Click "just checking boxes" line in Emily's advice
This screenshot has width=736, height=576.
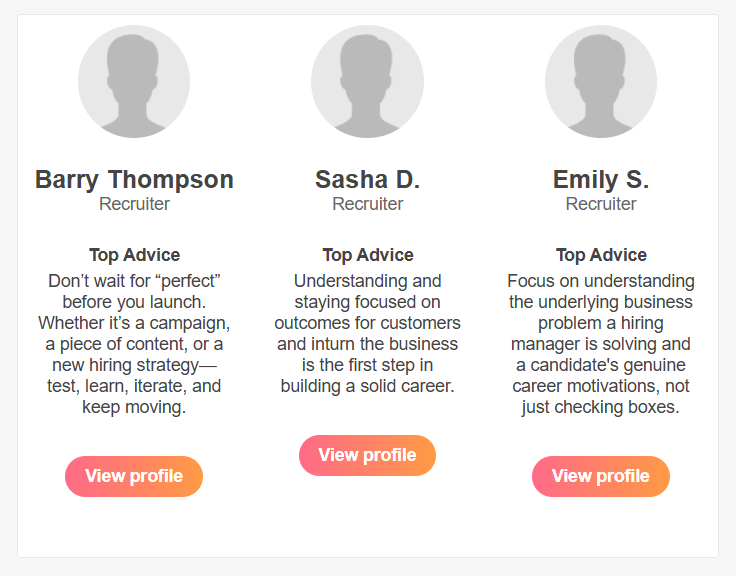pyautogui.click(x=601, y=408)
